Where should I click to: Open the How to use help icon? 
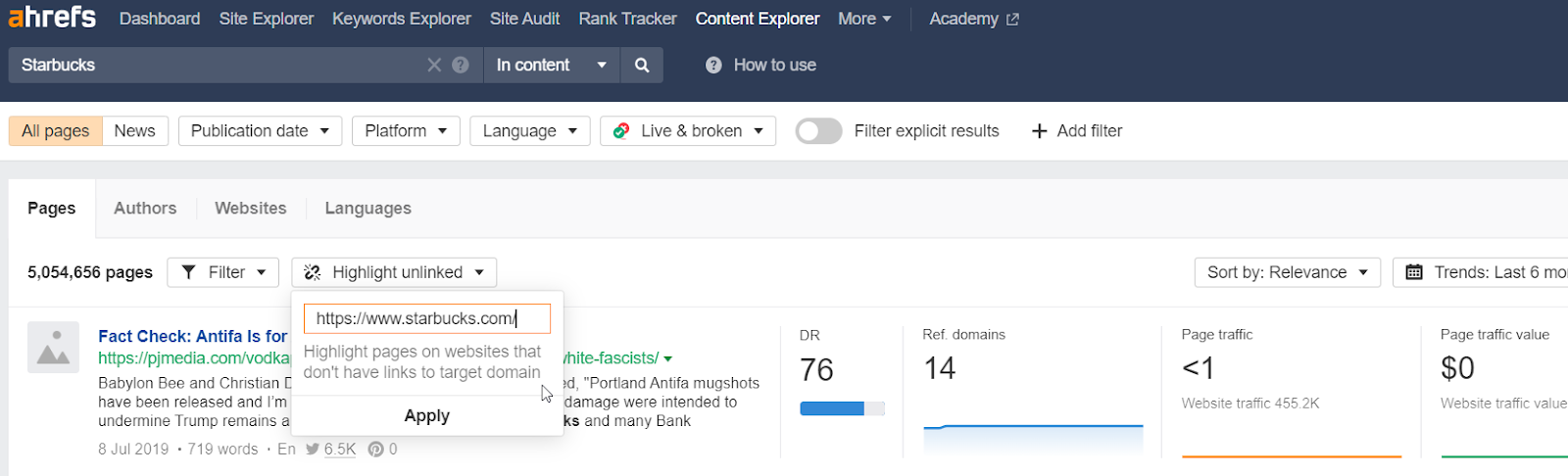713,65
